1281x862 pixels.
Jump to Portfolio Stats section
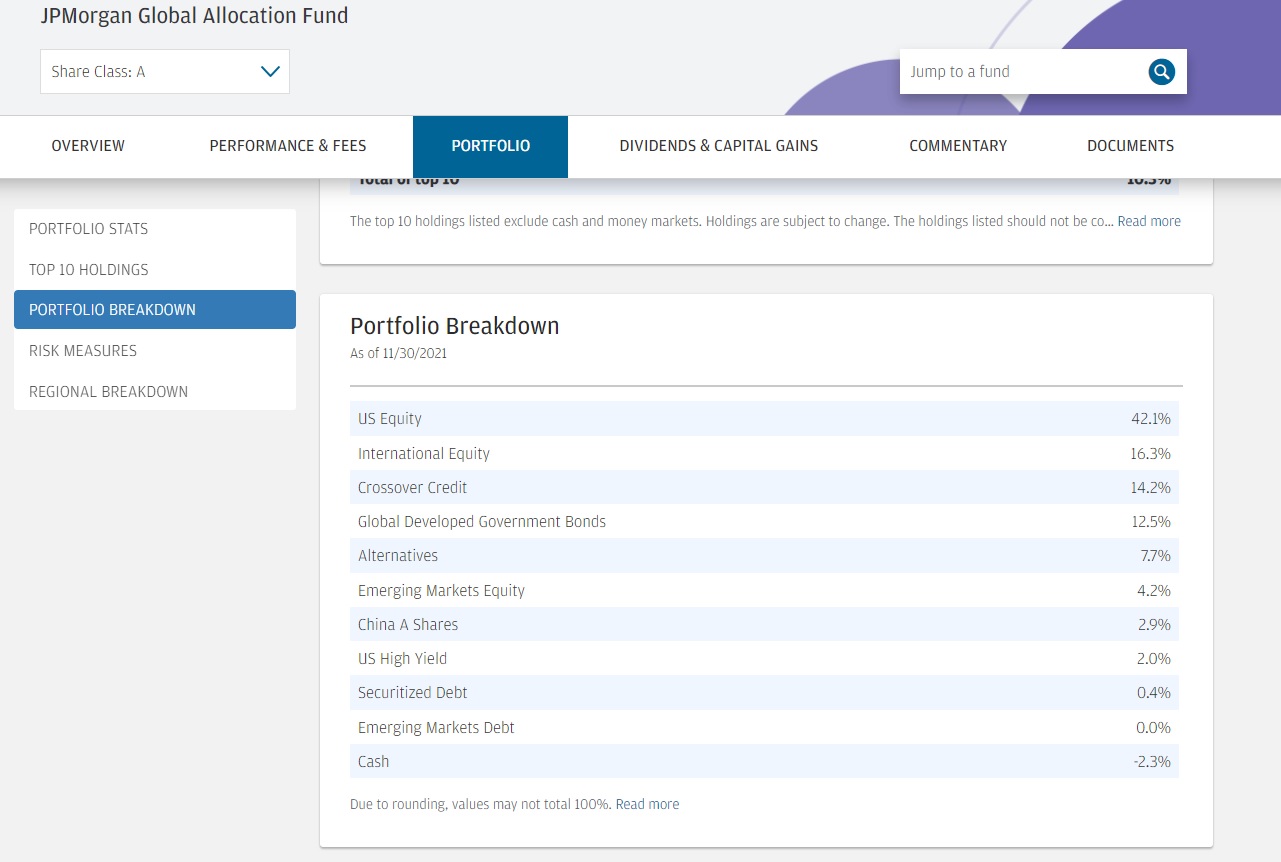pyautogui.click(x=88, y=229)
